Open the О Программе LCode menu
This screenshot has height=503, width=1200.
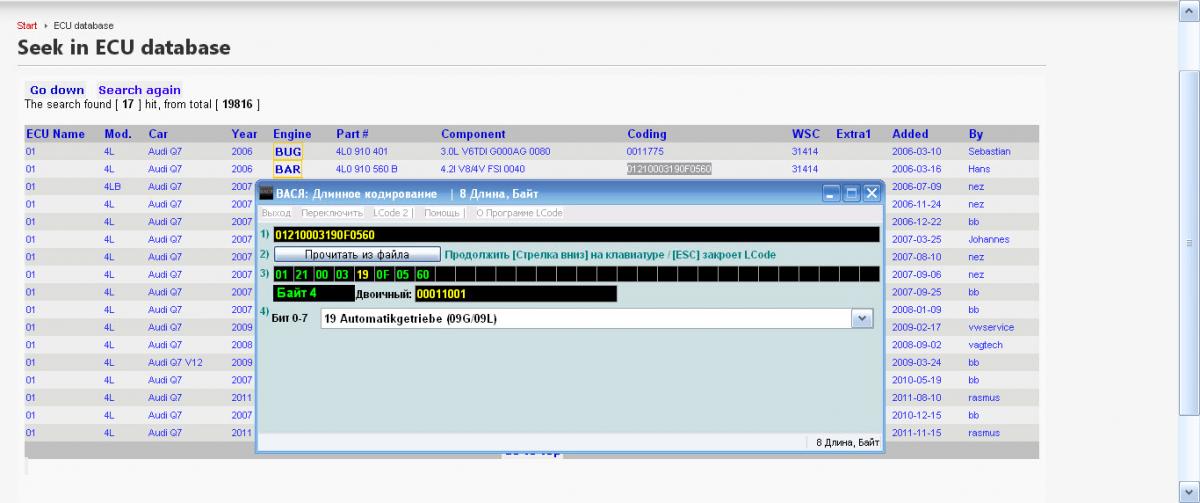[x=519, y=213]
